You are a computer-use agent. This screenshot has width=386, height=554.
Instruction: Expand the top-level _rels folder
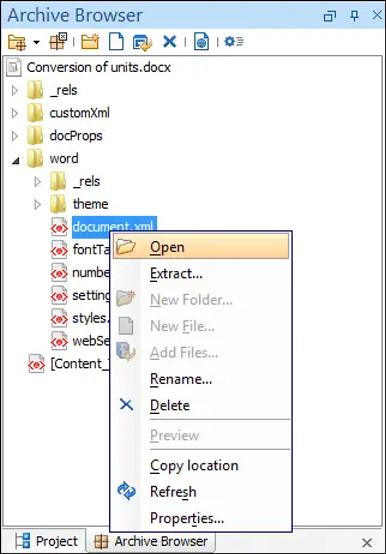click(14, 90)
